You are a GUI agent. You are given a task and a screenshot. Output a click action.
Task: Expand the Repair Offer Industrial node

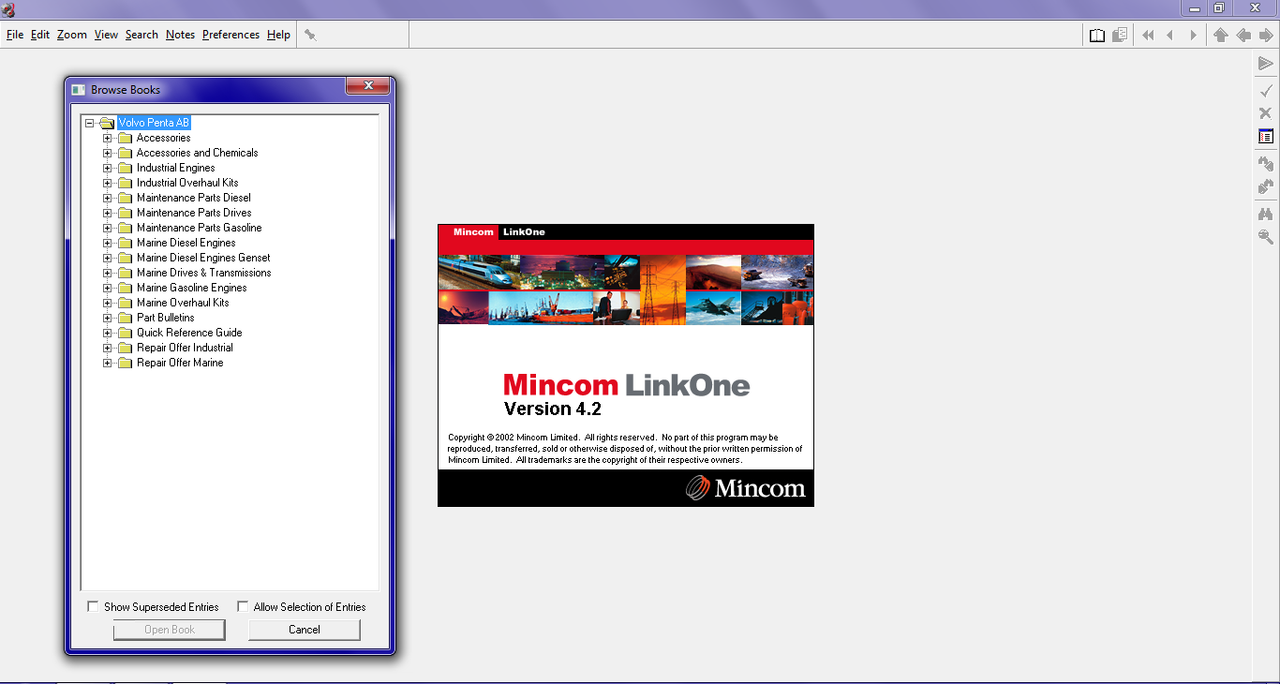[x=108, y=348]
